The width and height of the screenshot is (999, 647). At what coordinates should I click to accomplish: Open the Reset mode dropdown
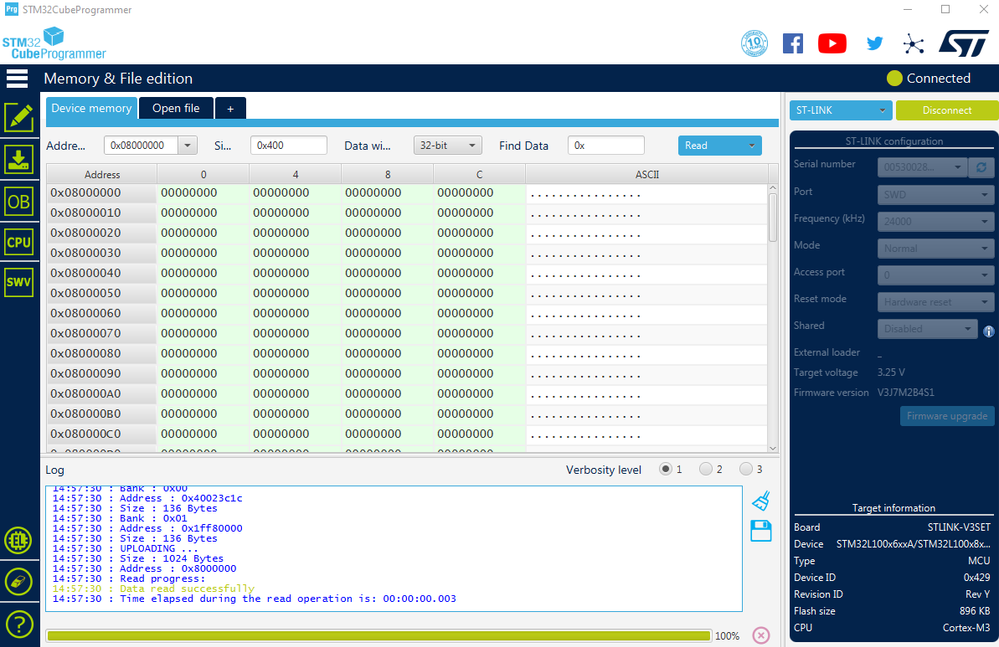point(935,301)
